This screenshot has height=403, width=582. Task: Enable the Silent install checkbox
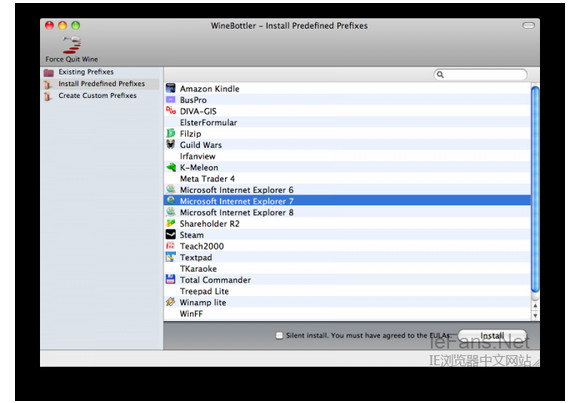click(x=279, y=335)
